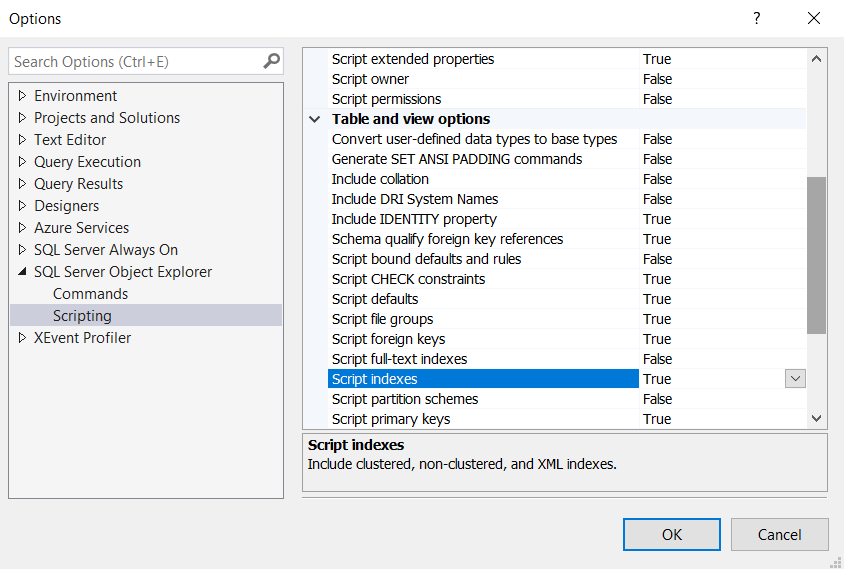Collapse the SQL Server Object Explorer node
This screenshot has height=569, width=844.
(22, 272)
